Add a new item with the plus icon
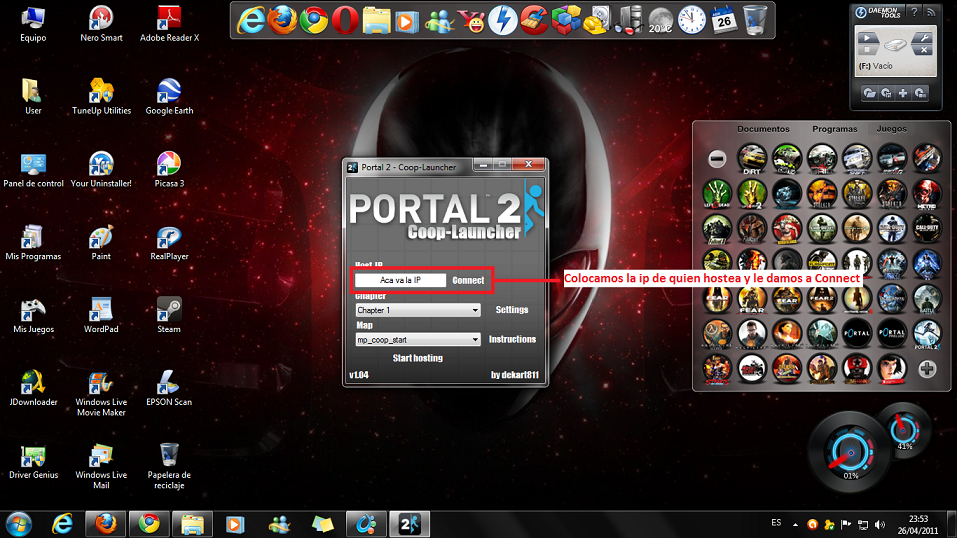 point(927,369)
